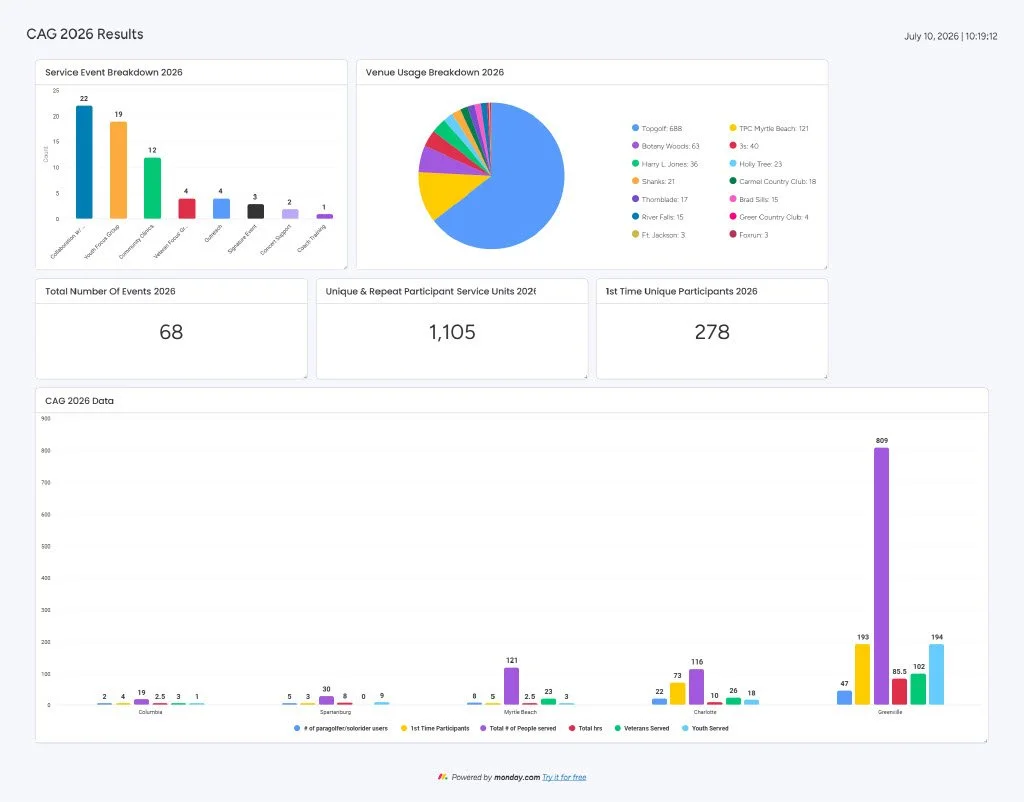Open the Total Number Of Events 68 widget
Viewport: 1024px width, 802px height.
(x=171, y=329)
